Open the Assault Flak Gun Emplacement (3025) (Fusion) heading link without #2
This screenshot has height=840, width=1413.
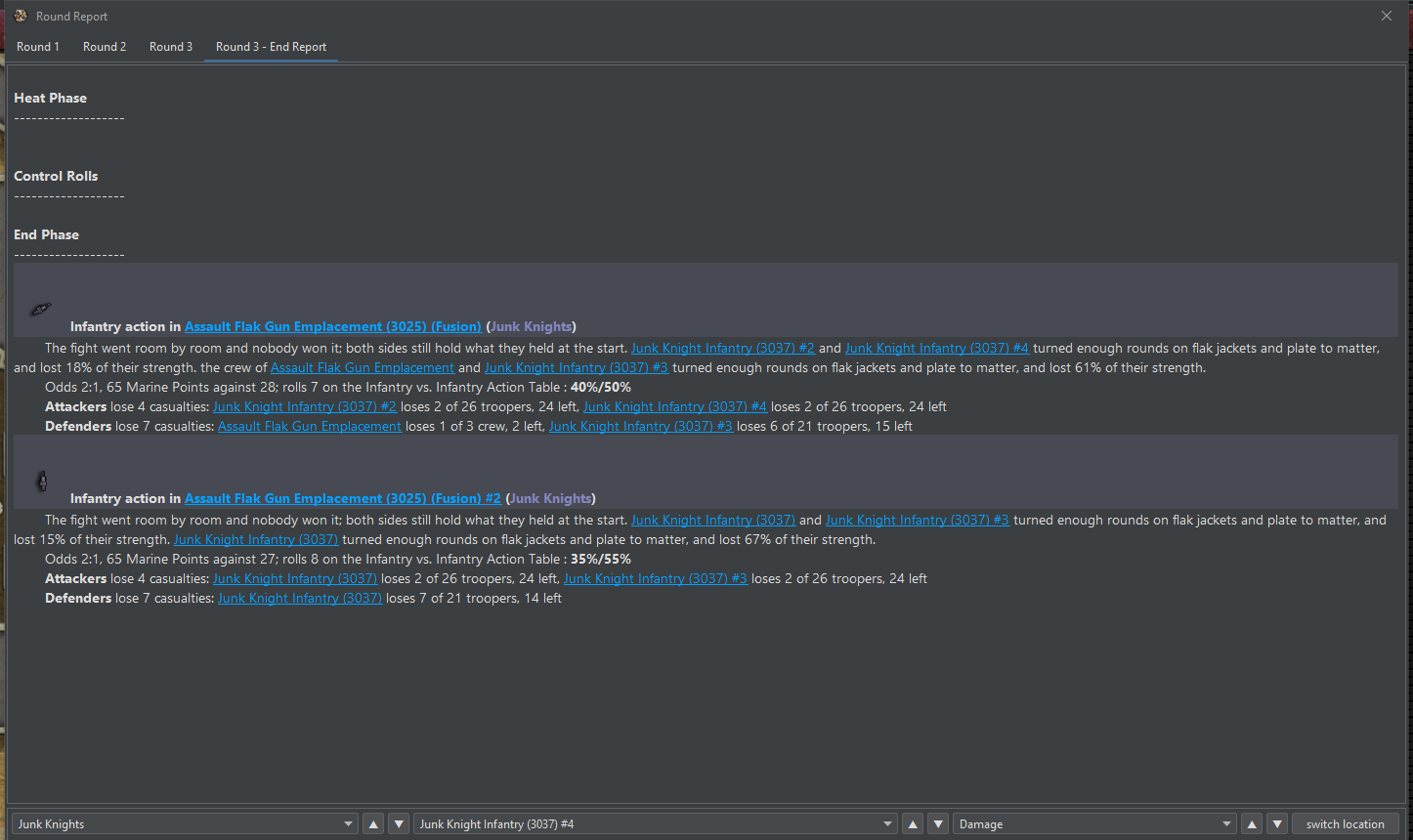coord(333,327)
